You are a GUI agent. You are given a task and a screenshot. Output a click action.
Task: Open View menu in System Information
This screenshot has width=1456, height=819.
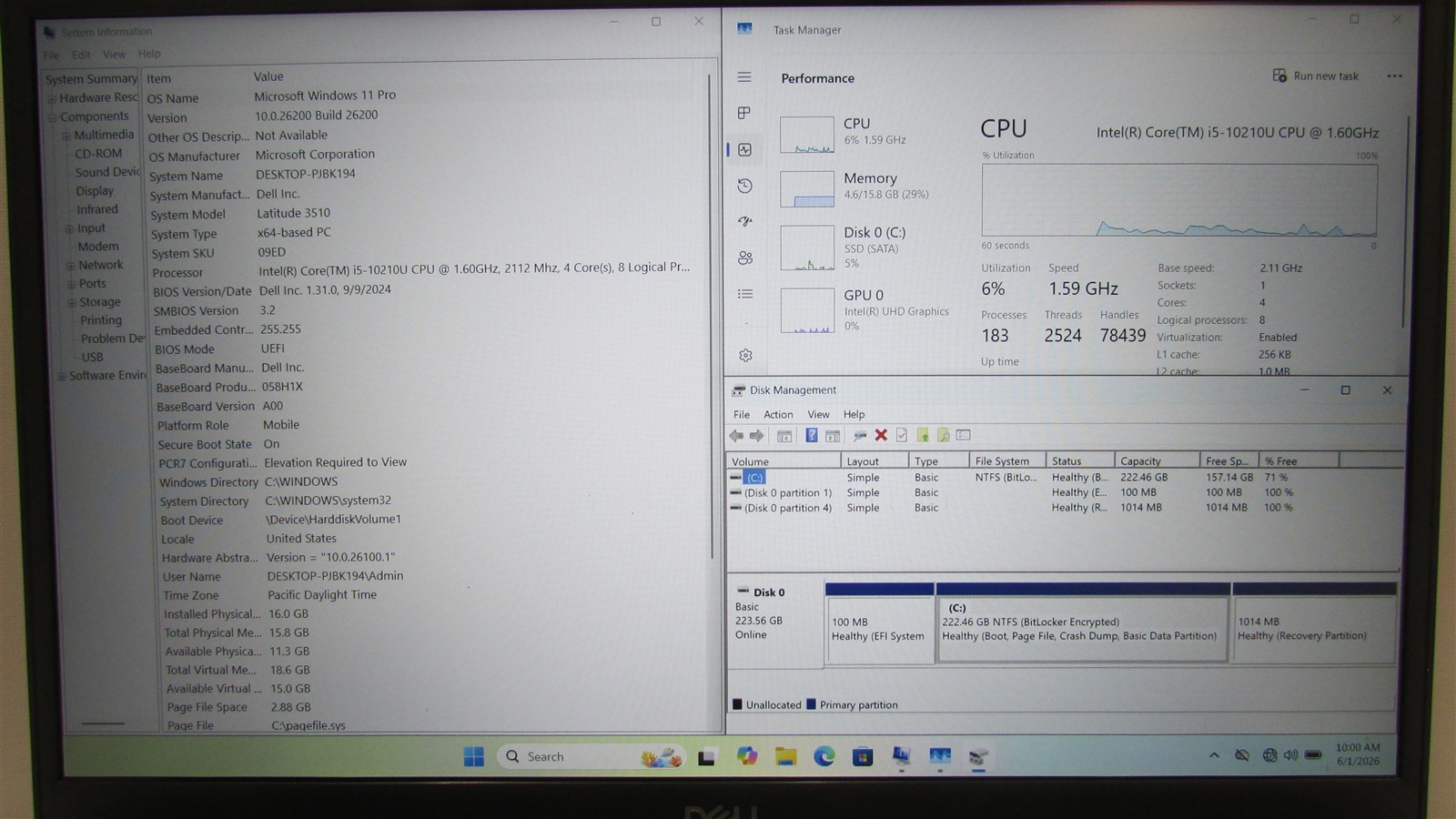114,55
